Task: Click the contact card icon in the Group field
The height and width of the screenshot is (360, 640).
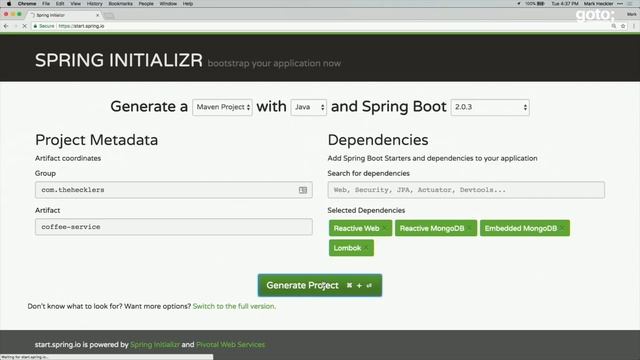Action: [303, 190]
